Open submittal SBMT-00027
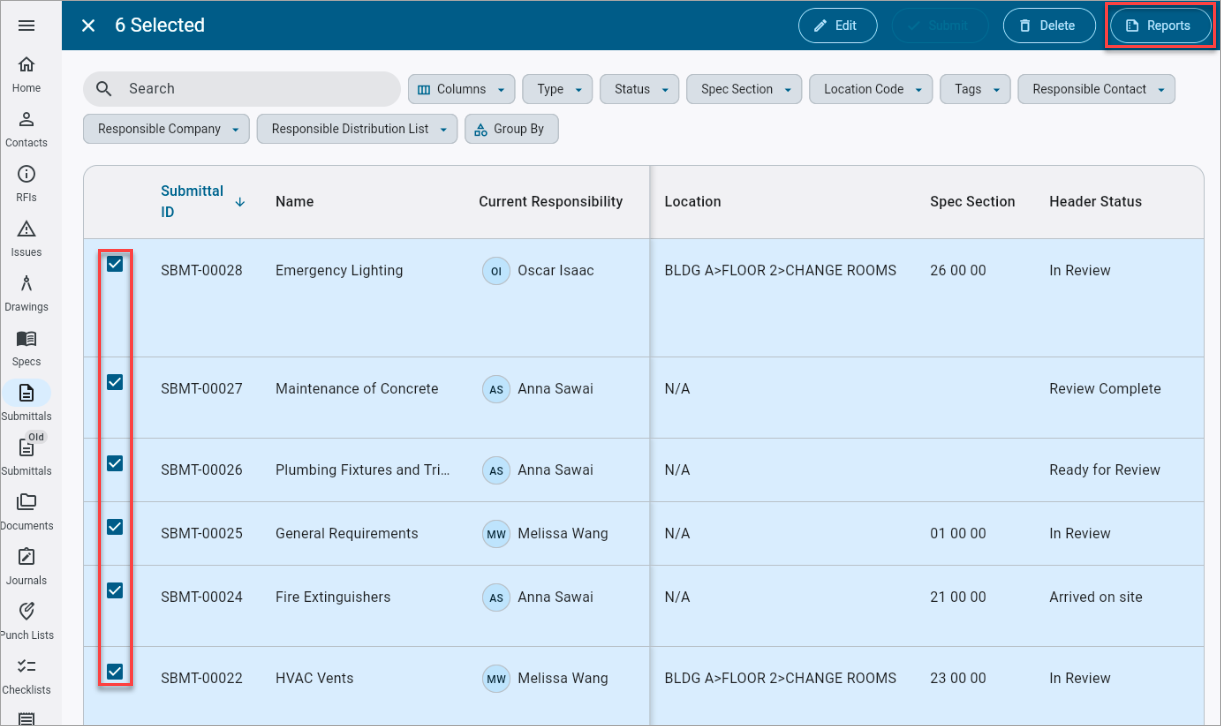The width and height of the screenshot is (1221, 726). 202,389
